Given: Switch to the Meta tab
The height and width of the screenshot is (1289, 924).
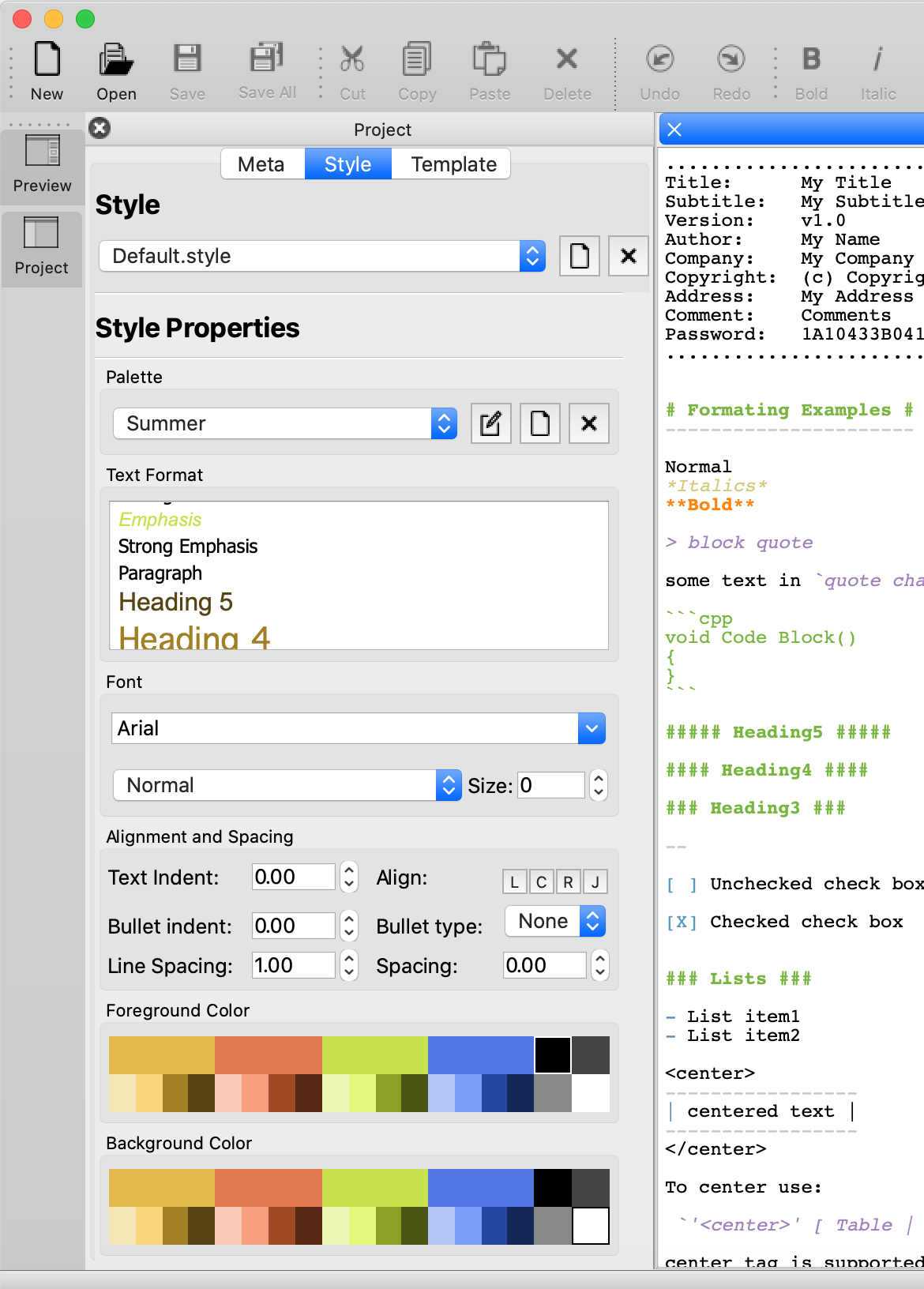Looking at the screenshot, I should click(261, 164).
